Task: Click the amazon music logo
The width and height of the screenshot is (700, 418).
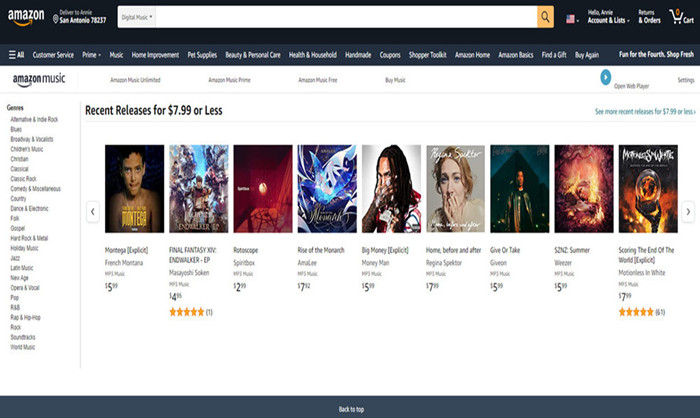Action: 39,80
